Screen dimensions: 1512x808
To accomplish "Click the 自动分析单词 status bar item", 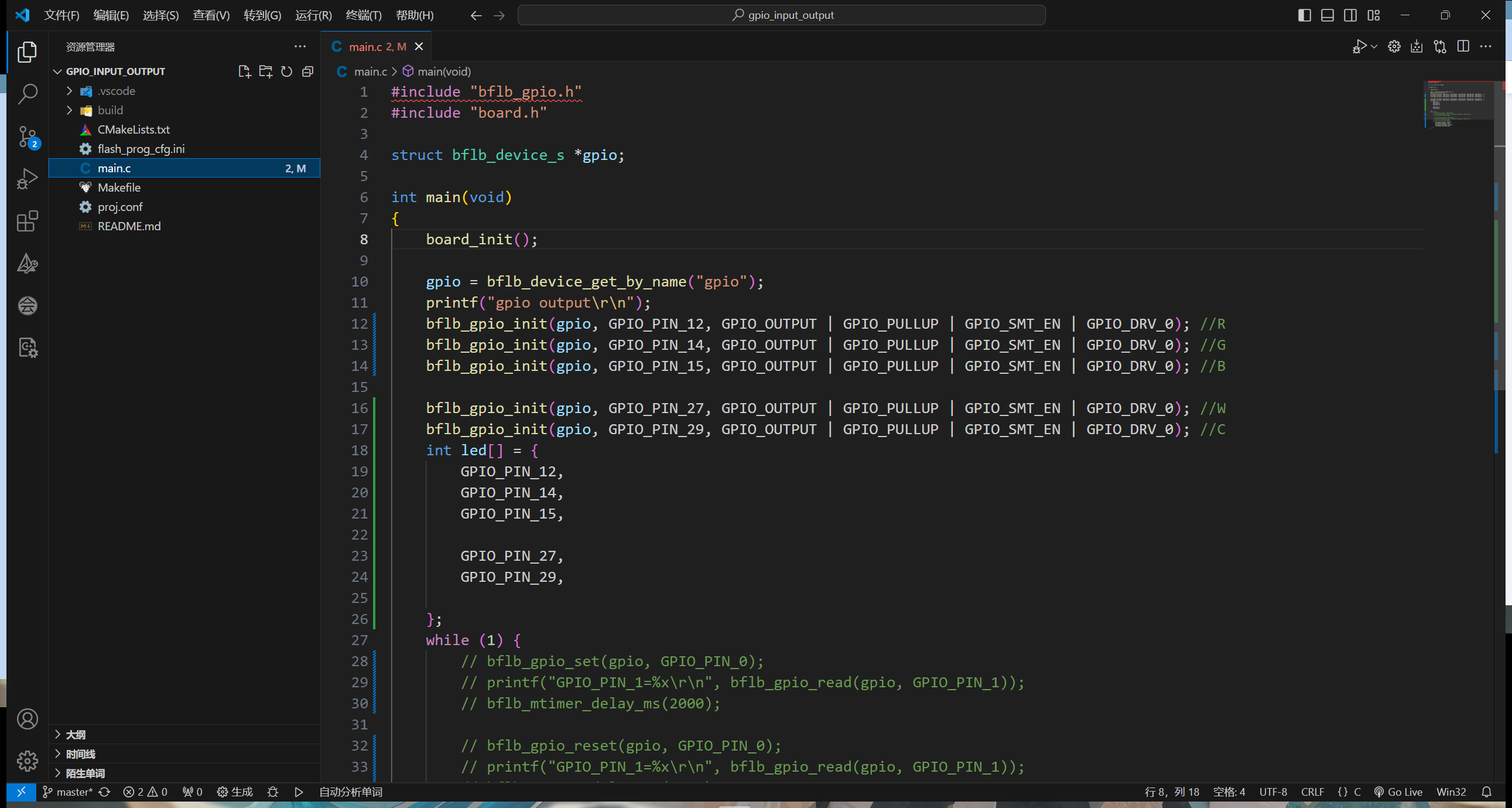I will coord(350,792).
